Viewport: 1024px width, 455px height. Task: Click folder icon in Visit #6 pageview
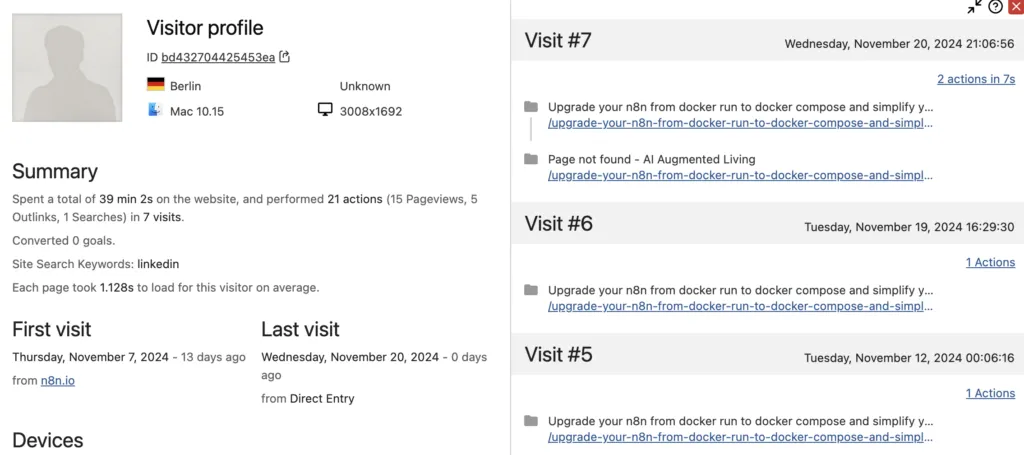tap(531, 290)
